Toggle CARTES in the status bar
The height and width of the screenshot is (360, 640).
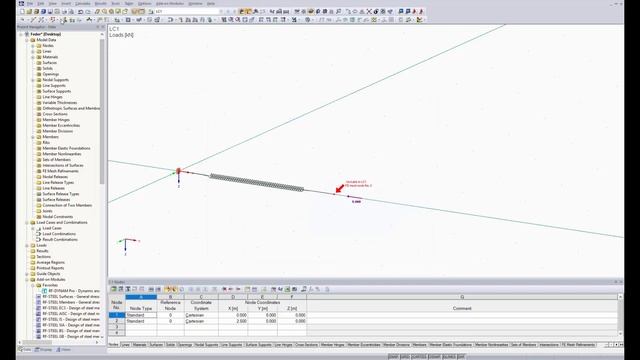coord(418,357)
